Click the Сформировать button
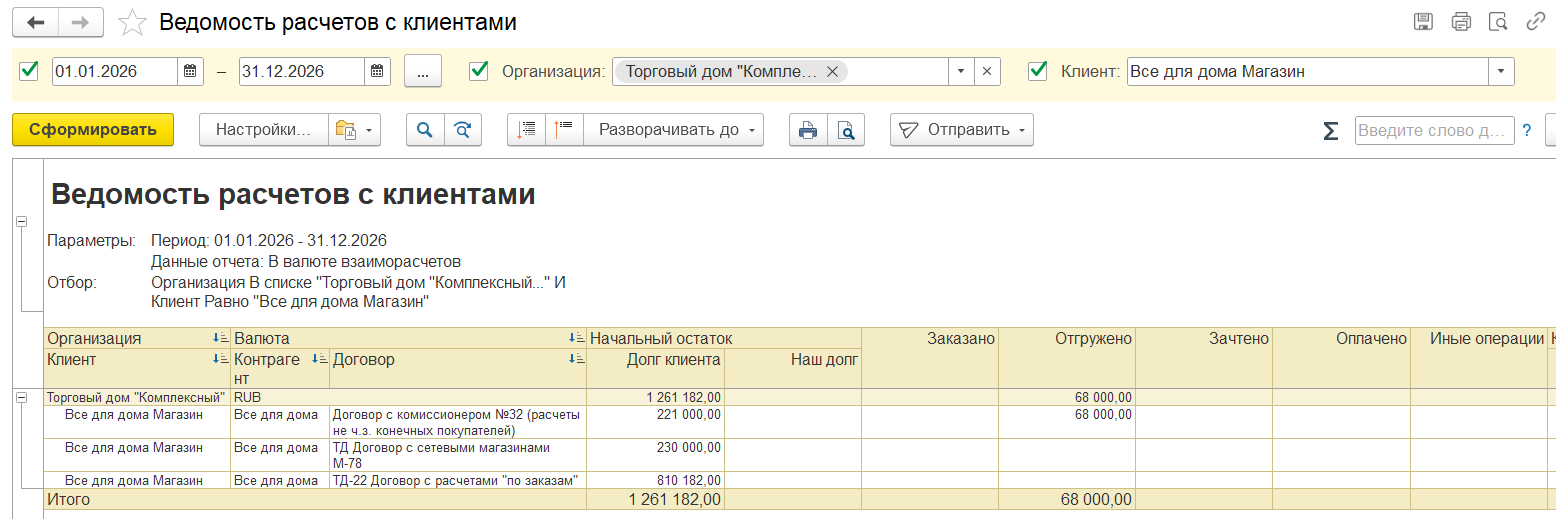This screenshot has width=1556, height=519. click(x=93, y=130)
